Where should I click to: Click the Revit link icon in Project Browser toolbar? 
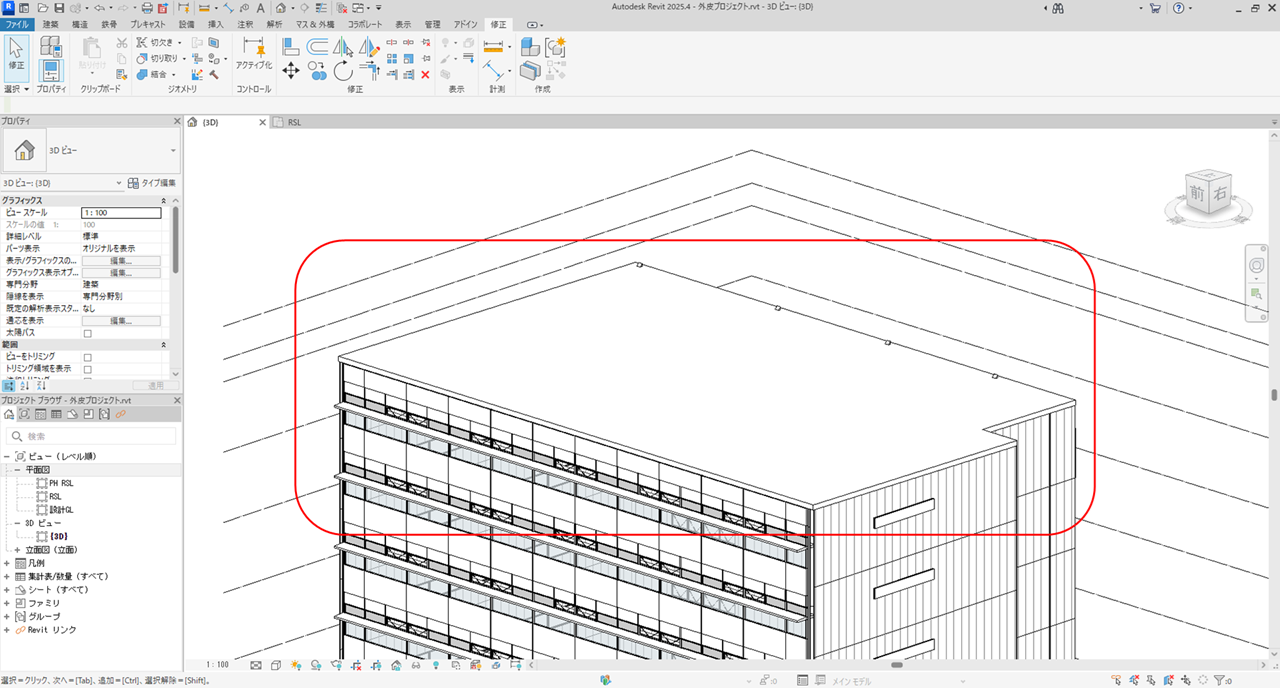pyautogui.click(x=120, y=414)
